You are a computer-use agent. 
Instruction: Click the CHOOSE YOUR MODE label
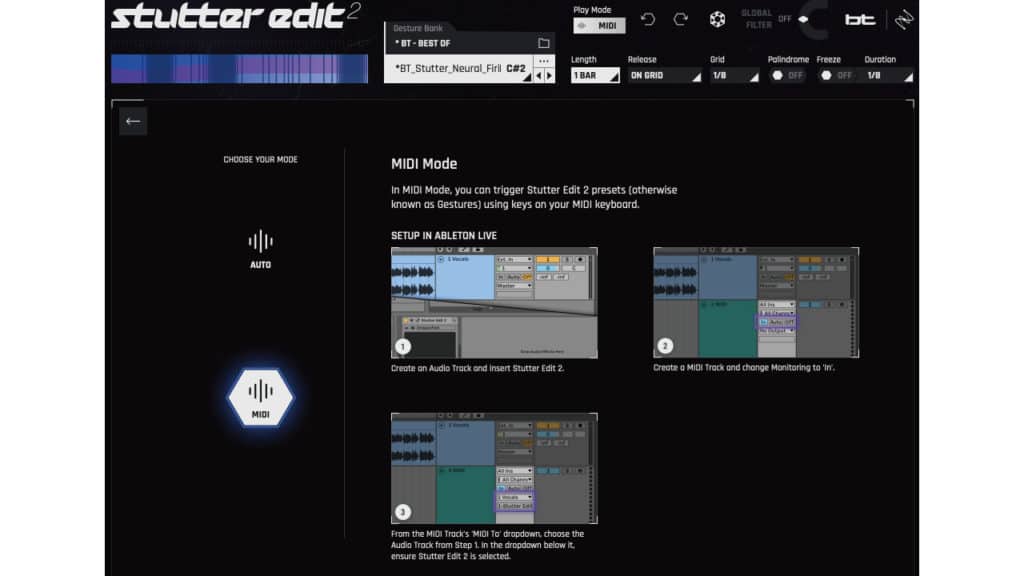click(261, 159)
